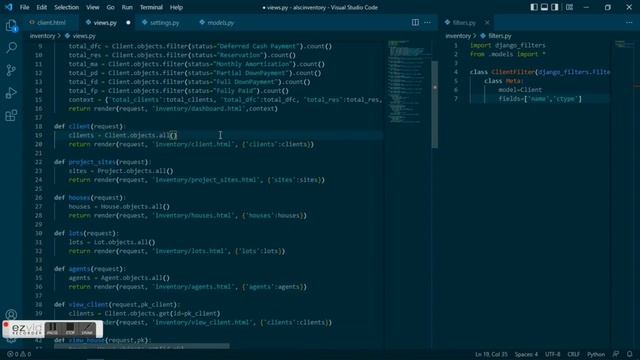Click line number 19 in views.py gutter
This screenshot has height=360, width=640.
coord(38,135)
